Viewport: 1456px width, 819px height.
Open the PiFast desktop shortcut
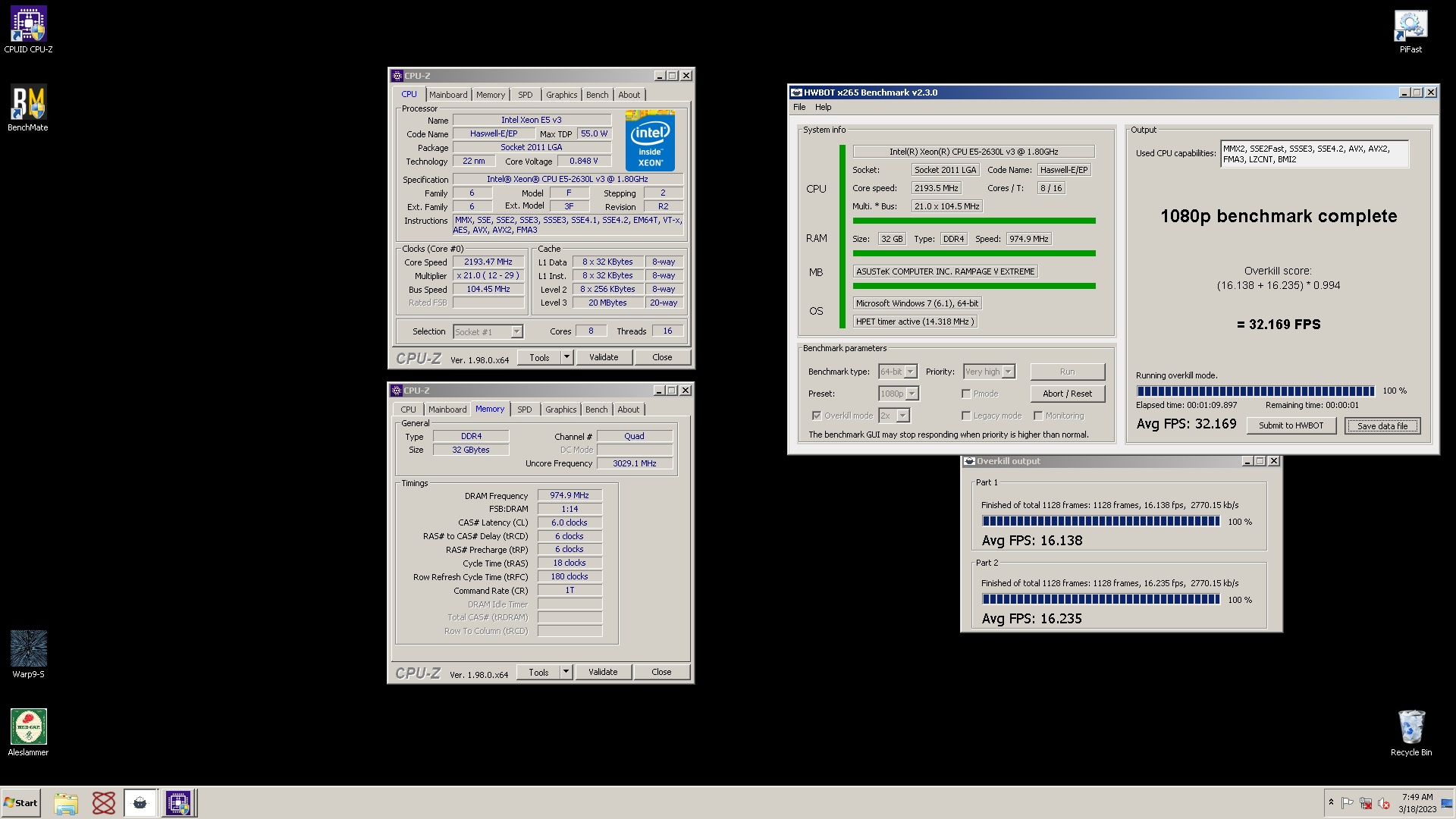click(1410, 30)
